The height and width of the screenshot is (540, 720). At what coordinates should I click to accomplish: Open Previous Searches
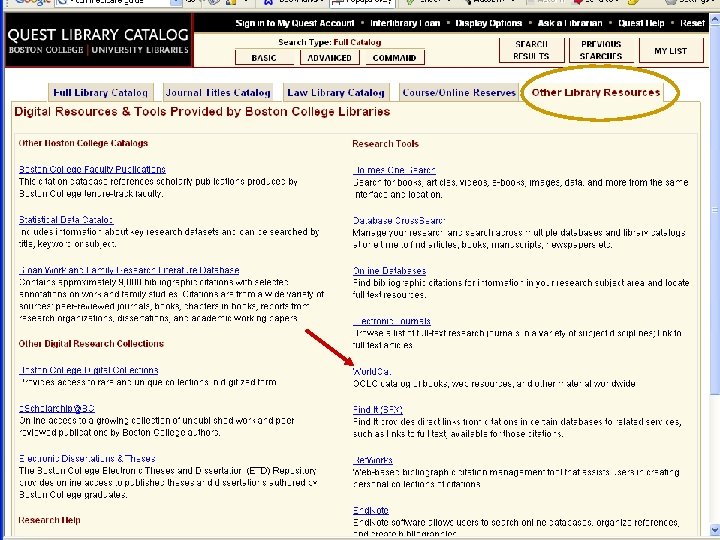point(601,50)
